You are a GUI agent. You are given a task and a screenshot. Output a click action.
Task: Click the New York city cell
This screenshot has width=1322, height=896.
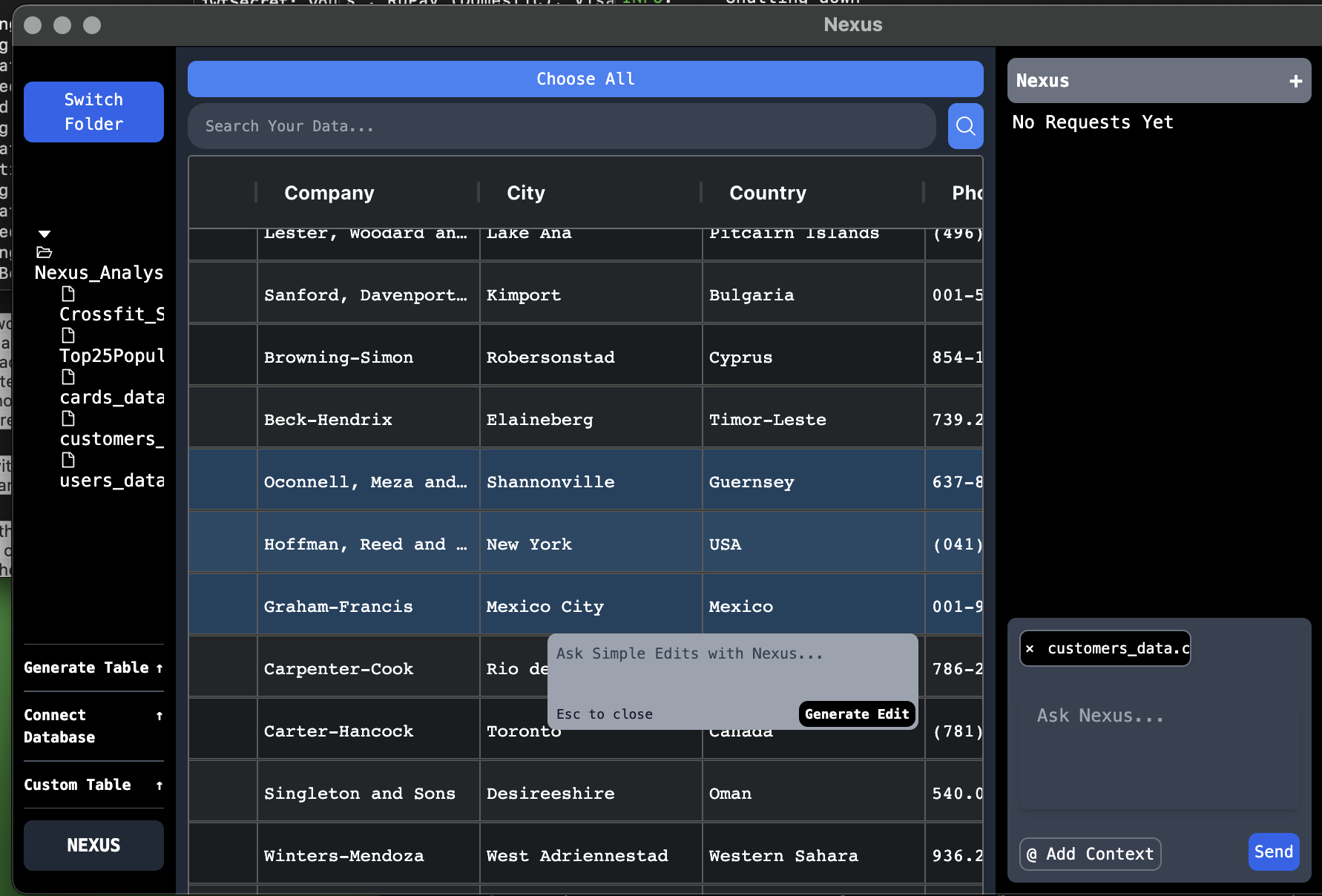(591, 544)
